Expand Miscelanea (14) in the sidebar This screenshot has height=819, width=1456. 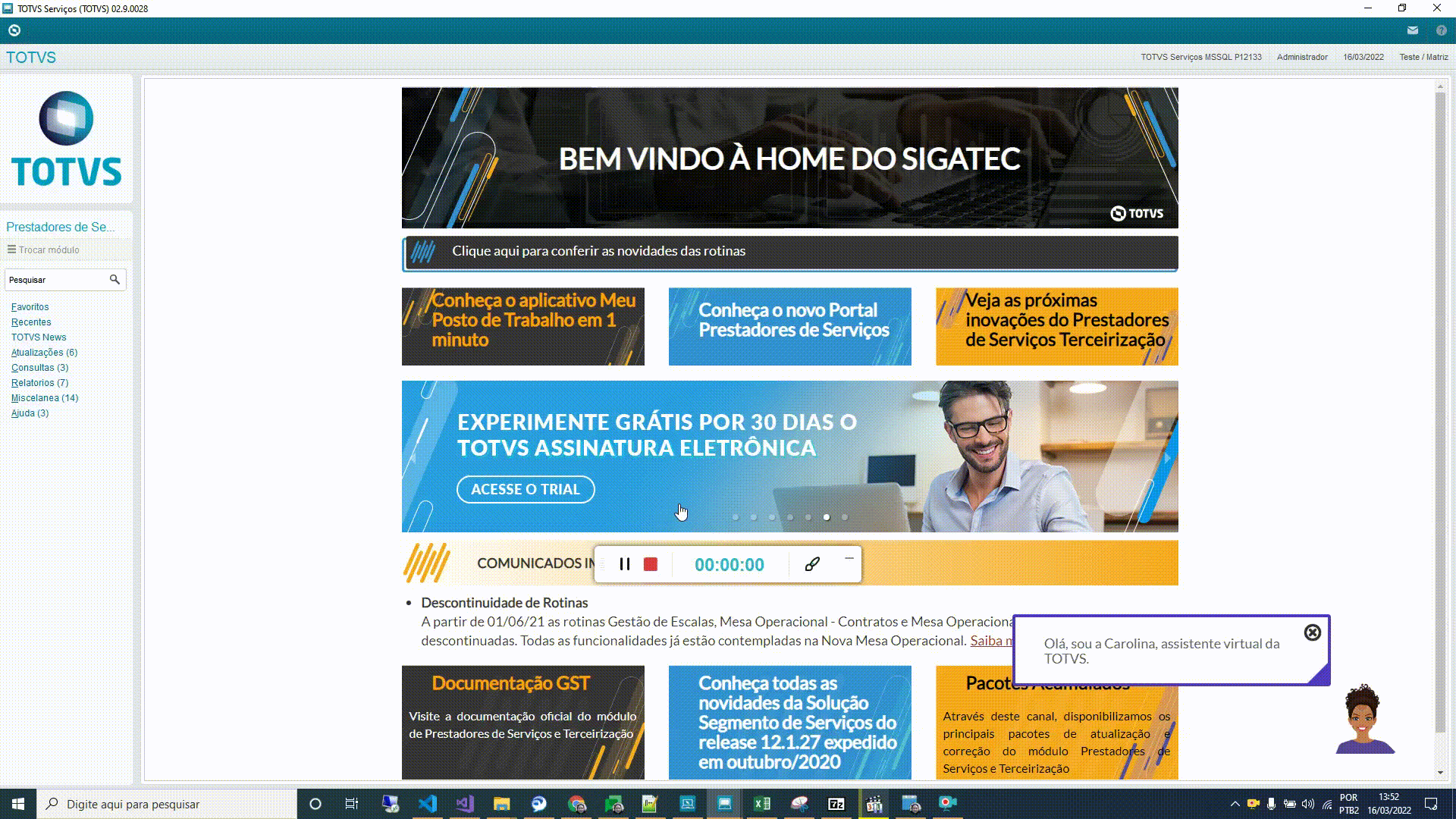[x=45, y=398]
